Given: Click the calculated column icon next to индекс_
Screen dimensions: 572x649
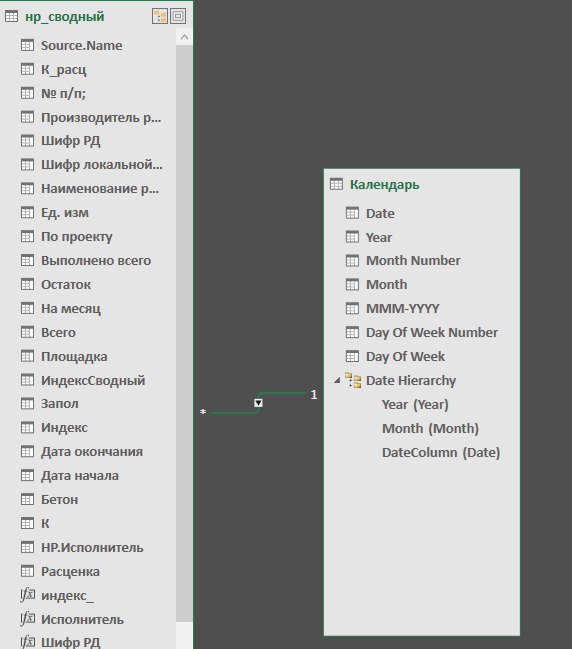Looking at the screenshot, I should 28,595.
